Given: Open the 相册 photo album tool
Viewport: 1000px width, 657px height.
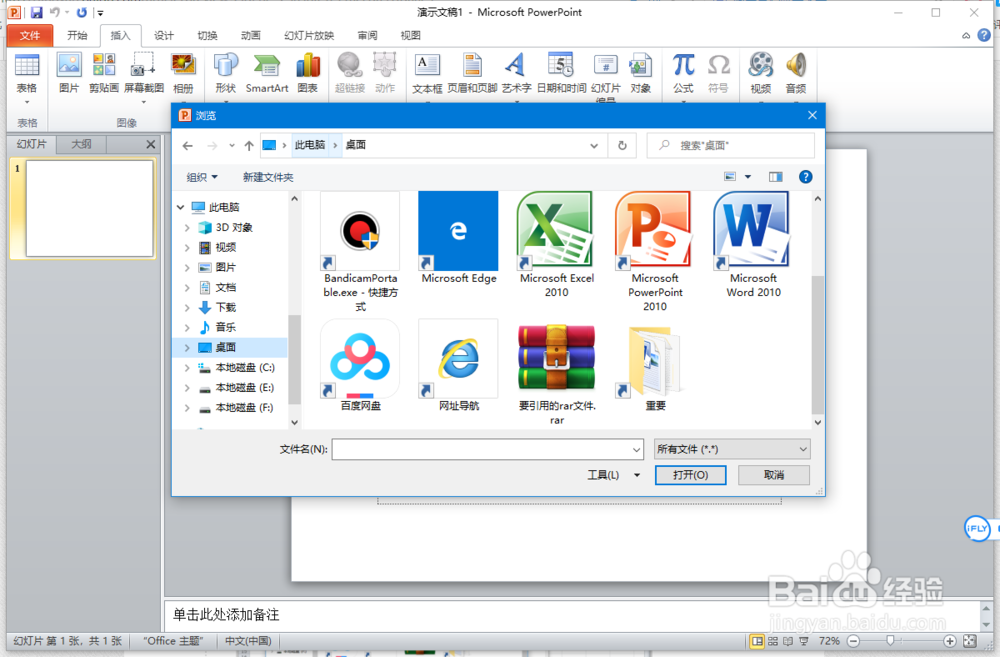Looking at the screenshot, I should tap(183, 73).
